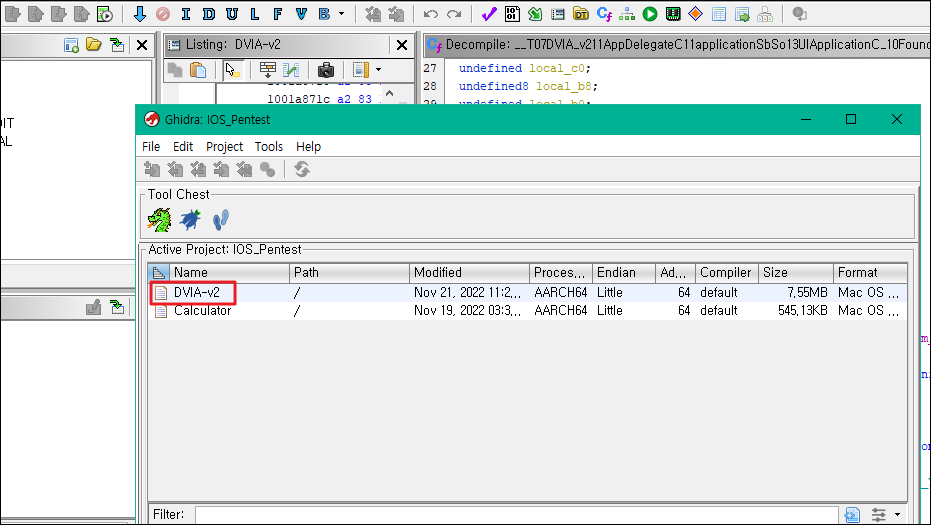
Task: Sort project files by Compiler column
Action: tap(727, 272)
